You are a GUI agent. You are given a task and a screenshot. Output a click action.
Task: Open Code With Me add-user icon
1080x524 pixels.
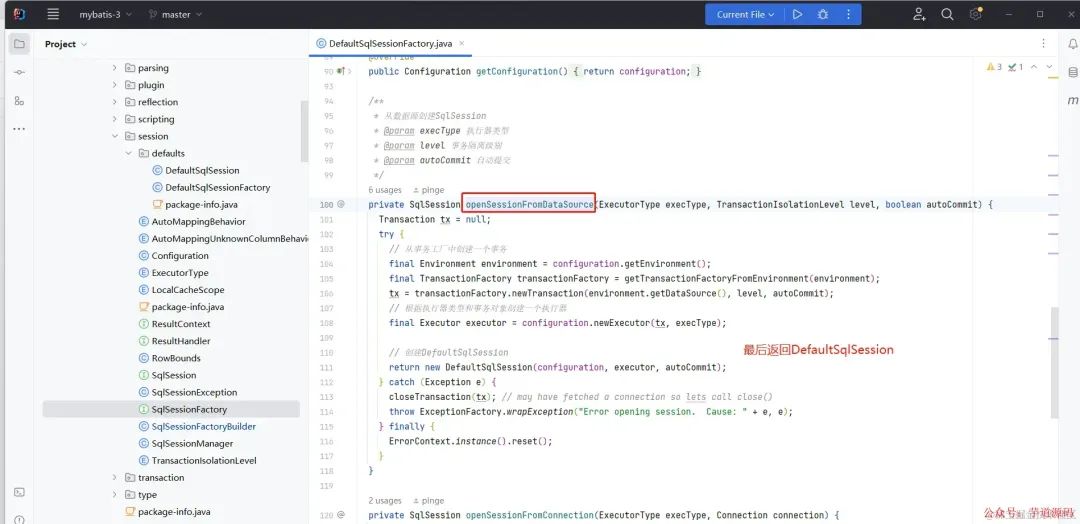pos(920,14)
